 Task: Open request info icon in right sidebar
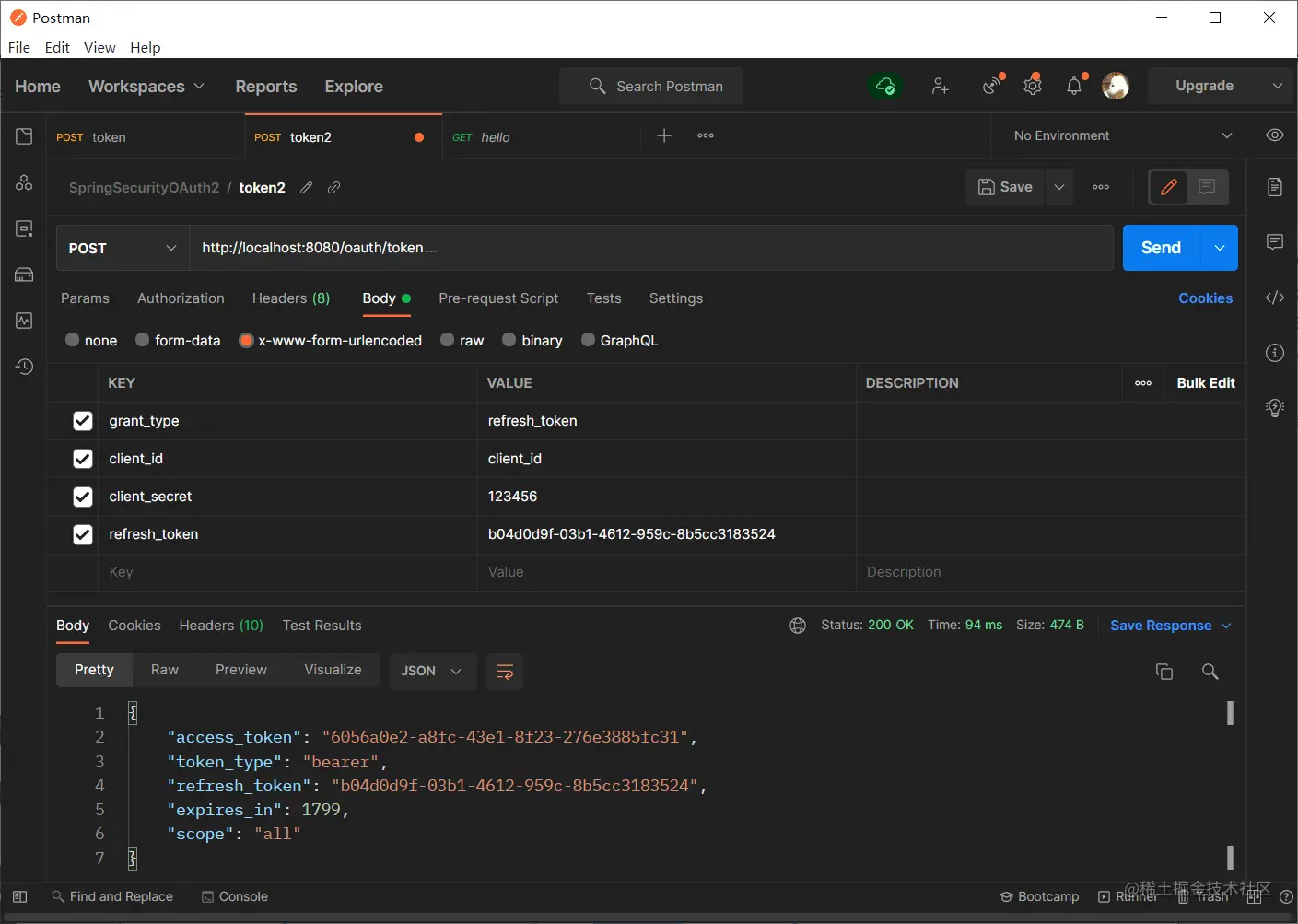[1275, 353]
